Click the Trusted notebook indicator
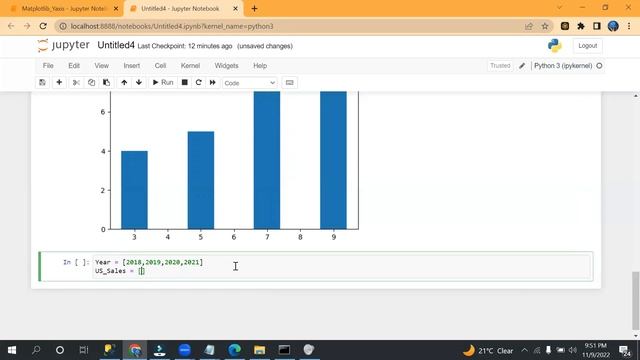This screenshot has height=360, width=640. pos(500,66)
